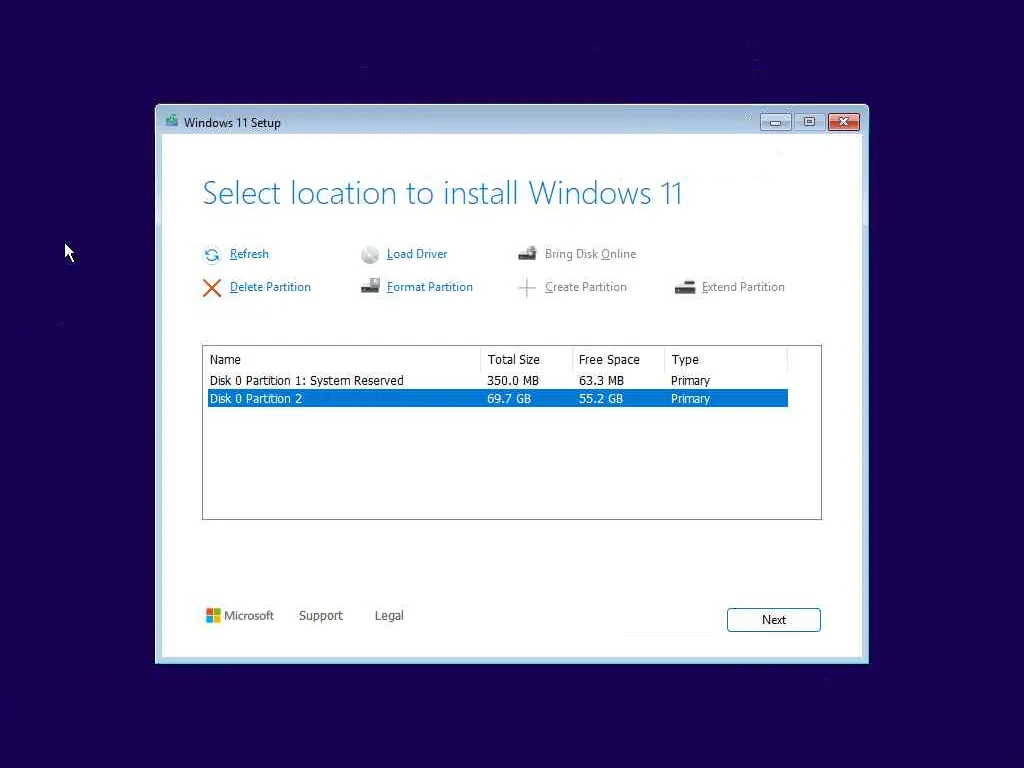Click the 55.2 GB free space cell
This screenshot has height=768, width=1024.
point(600,398)
